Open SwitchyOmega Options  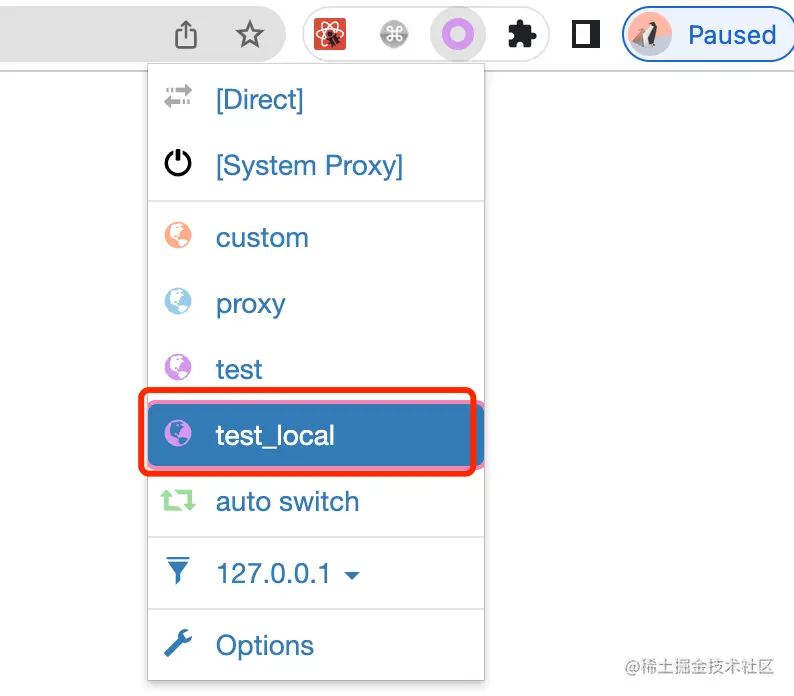coord(316,645)
